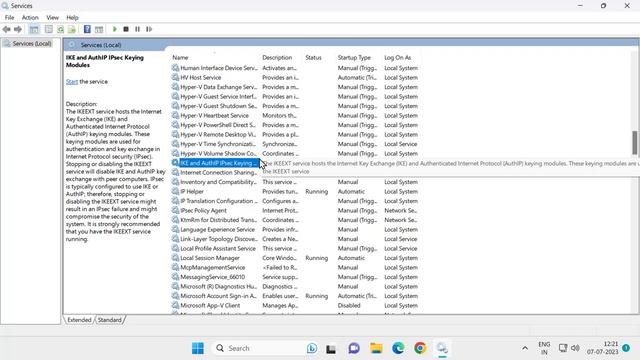Select Language Experience Service row
Screen dimensions: 640x360
point(296,229)
